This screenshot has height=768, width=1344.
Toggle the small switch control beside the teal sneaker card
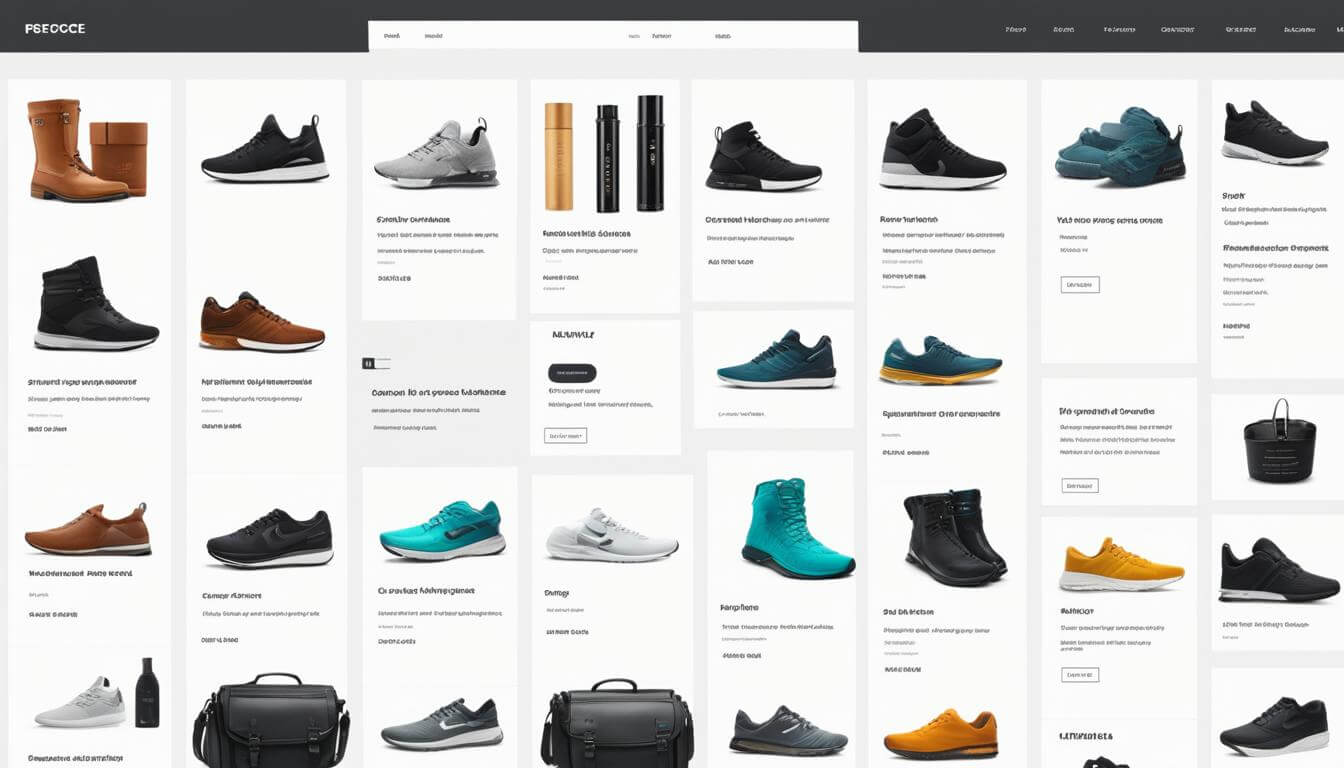click(375, 363)
